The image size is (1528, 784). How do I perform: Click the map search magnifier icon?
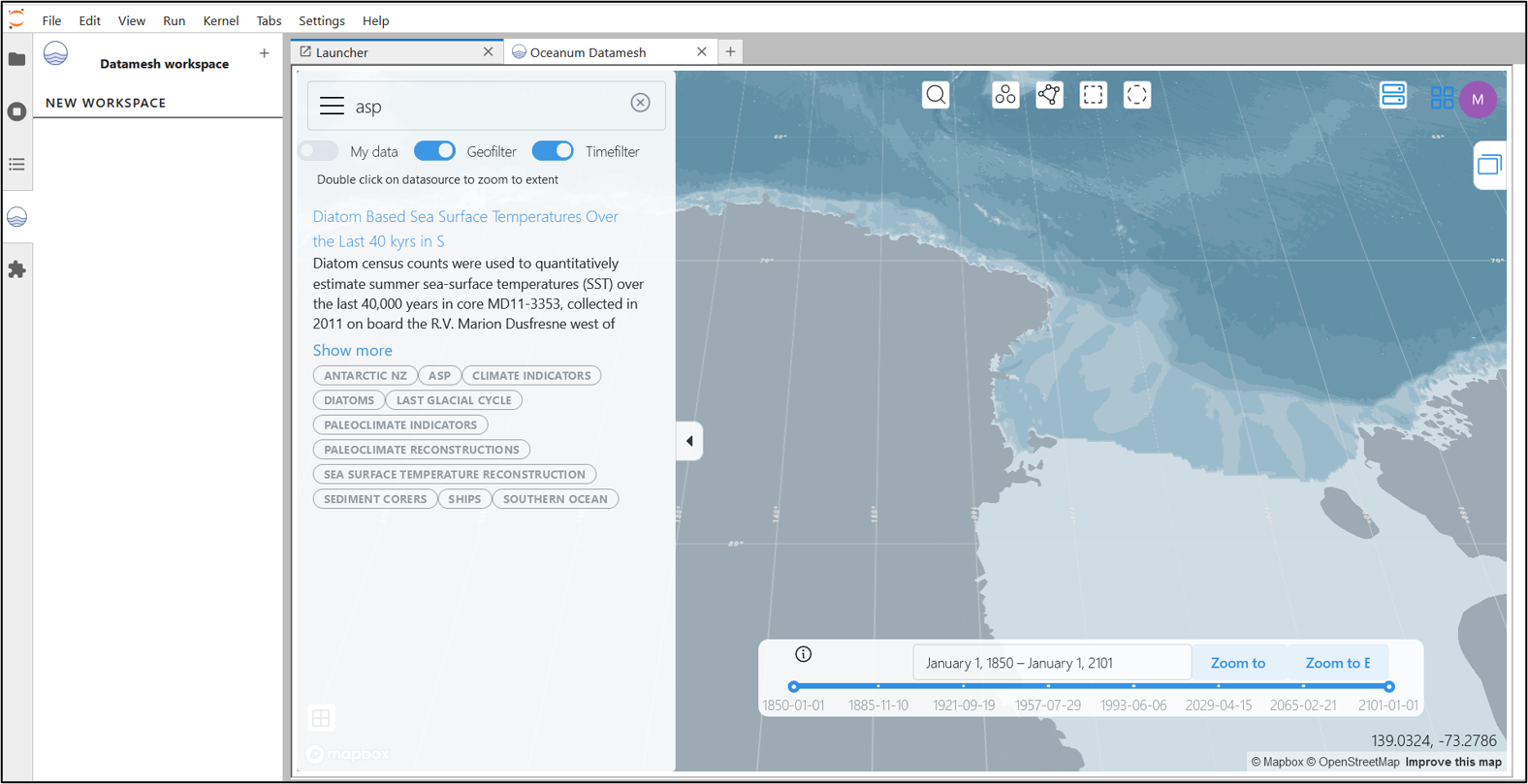click(x=936, y=95)
